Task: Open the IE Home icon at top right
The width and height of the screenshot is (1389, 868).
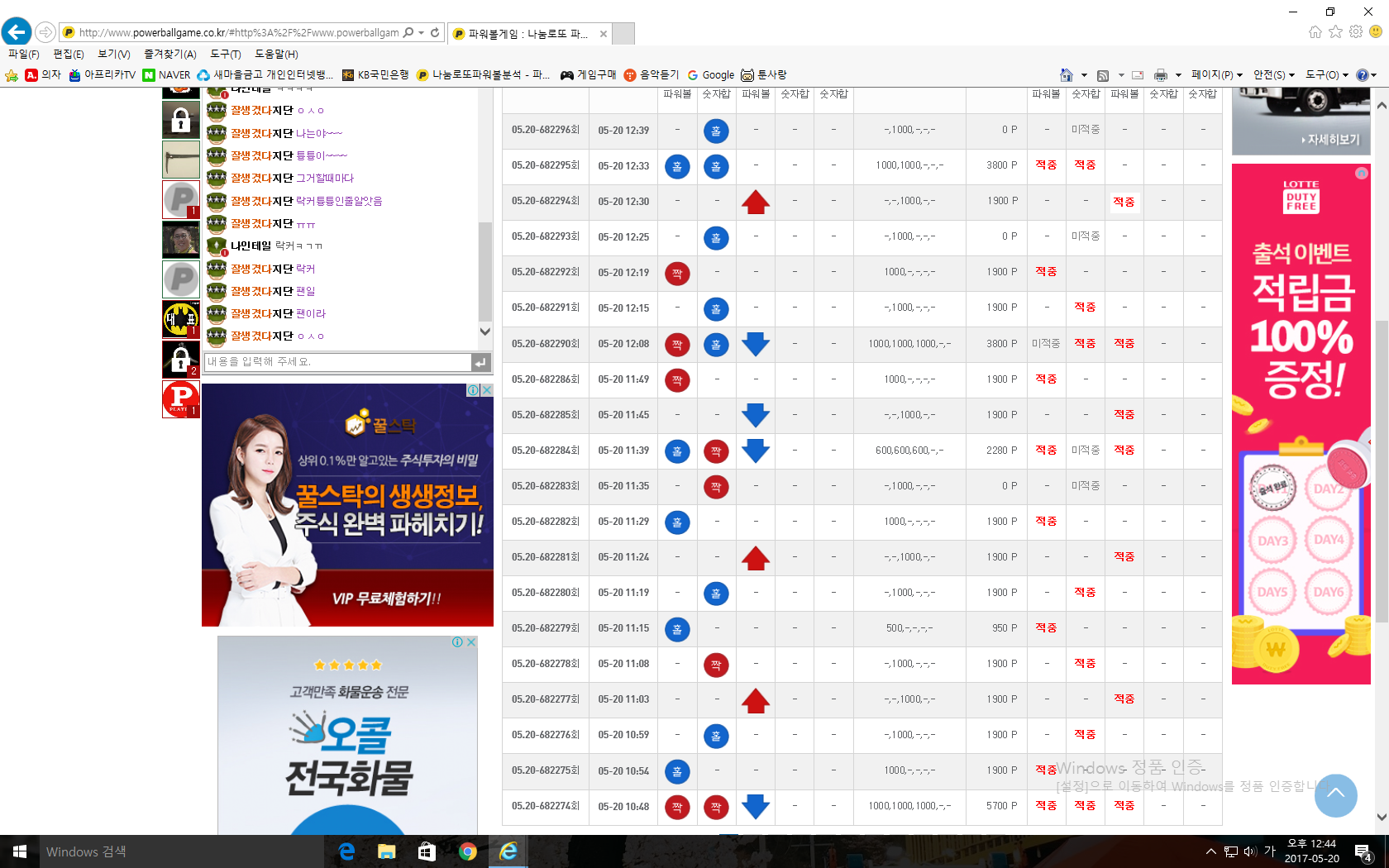Action: (1315, 31)
